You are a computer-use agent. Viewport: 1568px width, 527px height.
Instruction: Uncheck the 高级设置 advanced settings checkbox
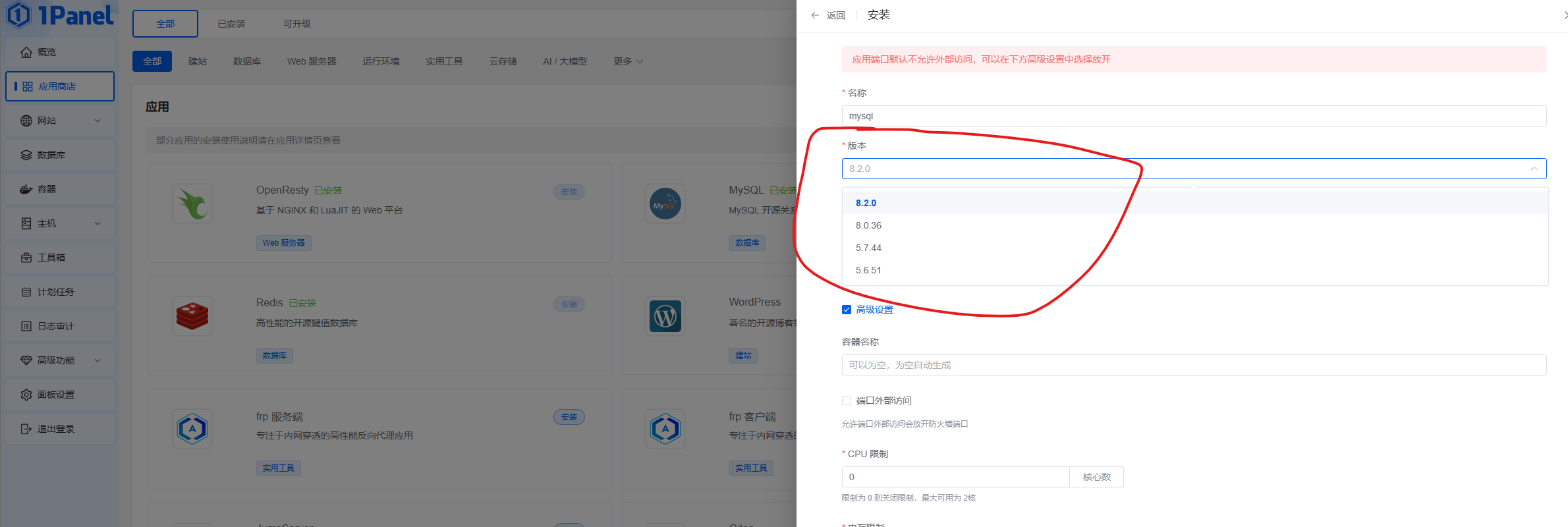pyautogui.click(x=847, y=310)
